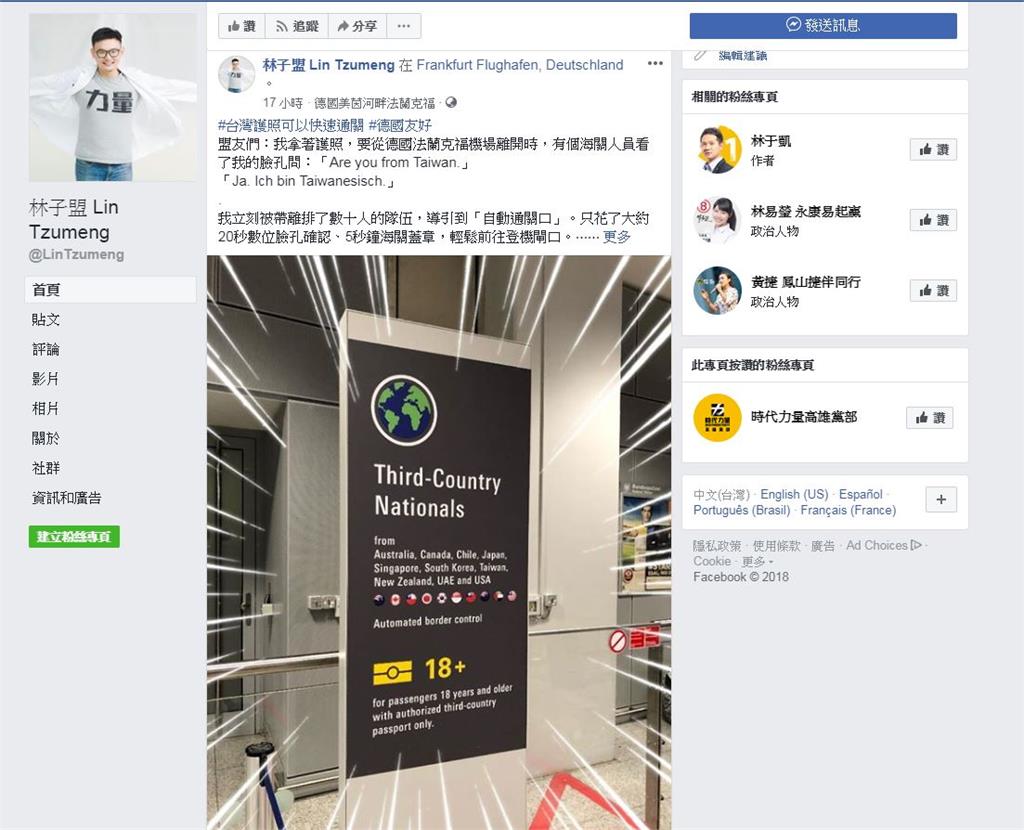Open the #德國友好 hashtag link
The width and height of the screenshot is (1024, 830).
pos(400,125)
